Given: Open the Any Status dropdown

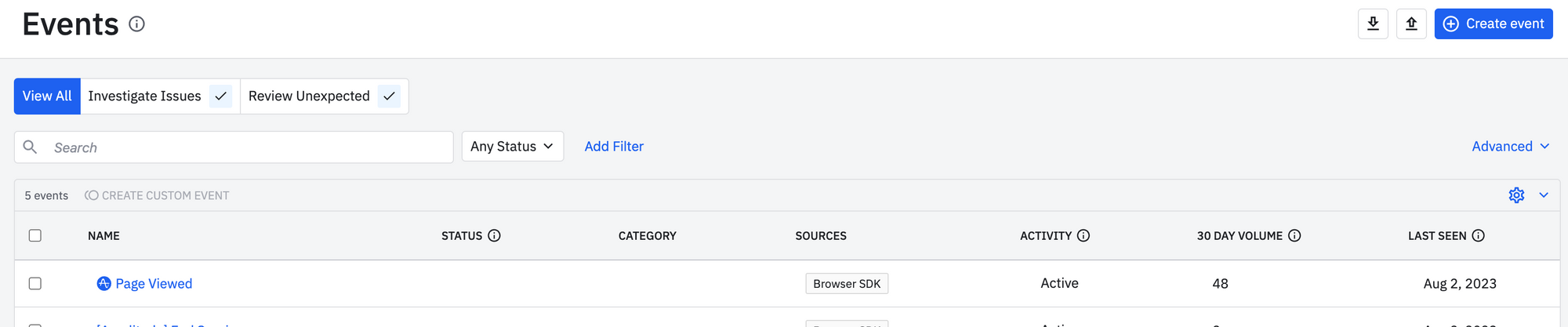Looking at the screenshot, I should click(512, 147).
